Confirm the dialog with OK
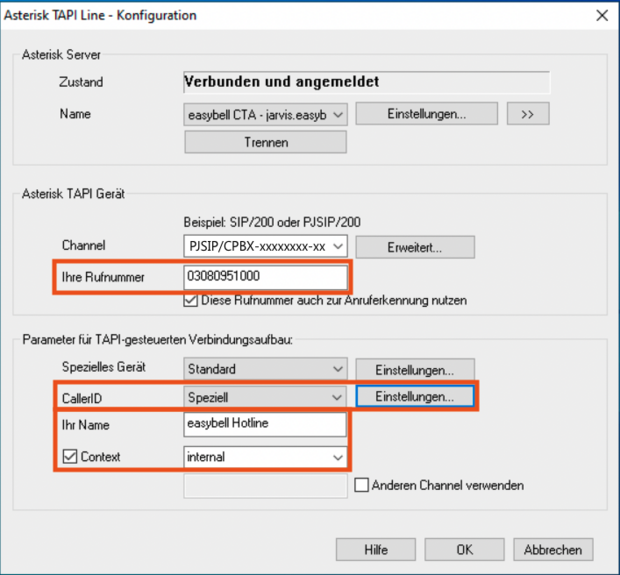 coord(464,549)
